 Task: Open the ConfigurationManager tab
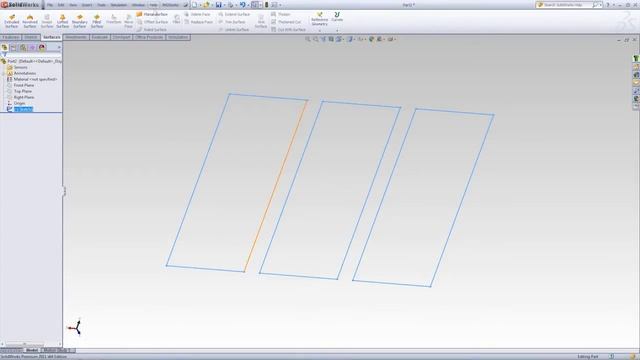[23, 47]
